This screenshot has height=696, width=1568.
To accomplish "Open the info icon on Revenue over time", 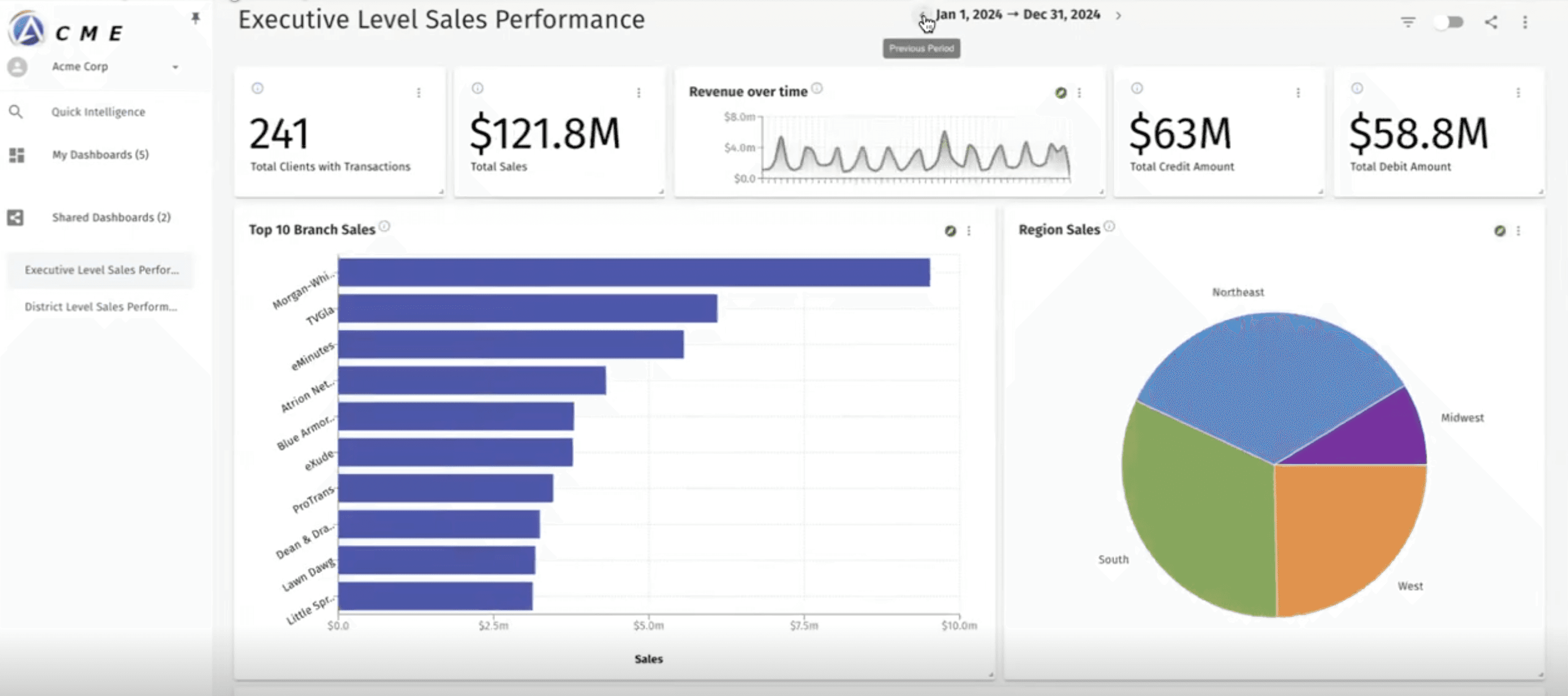I will 816,89.
